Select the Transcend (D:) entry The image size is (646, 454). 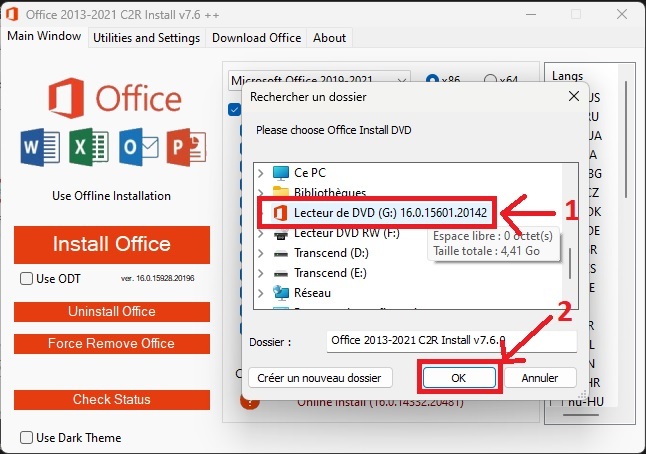[x=331, y=253]
